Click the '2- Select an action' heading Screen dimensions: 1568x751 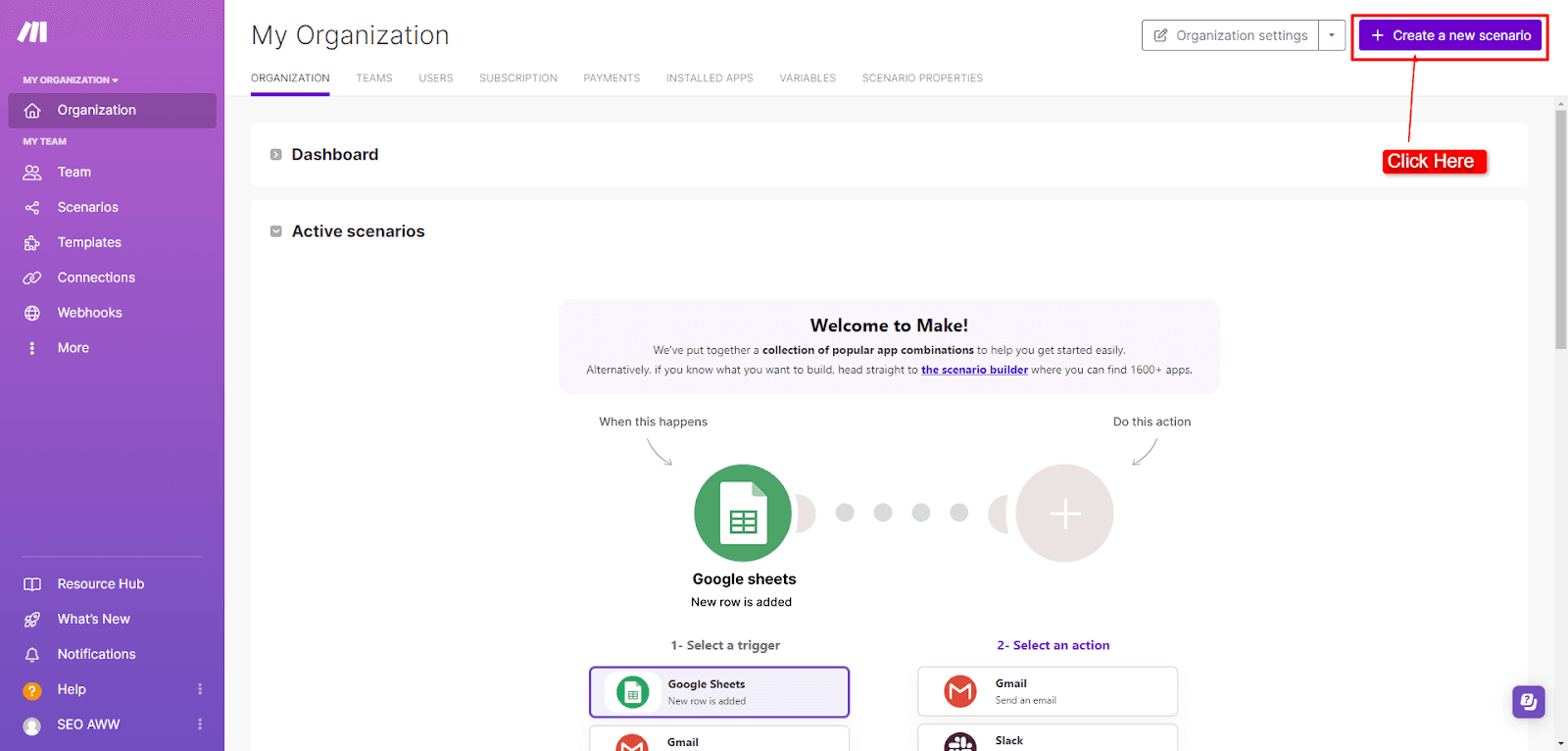[1053, 645]
